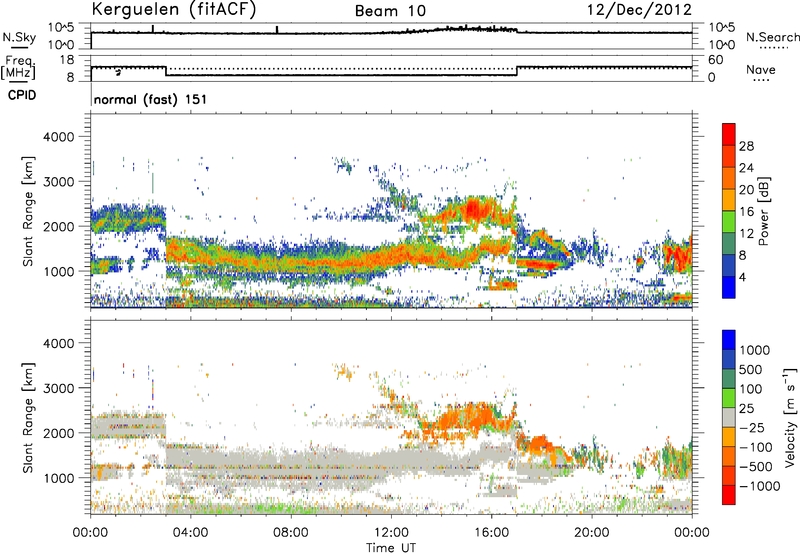Viewport: 800px width, 554px height.
Task: Pick the red top of the power colorbar
Action: (729, 134)
